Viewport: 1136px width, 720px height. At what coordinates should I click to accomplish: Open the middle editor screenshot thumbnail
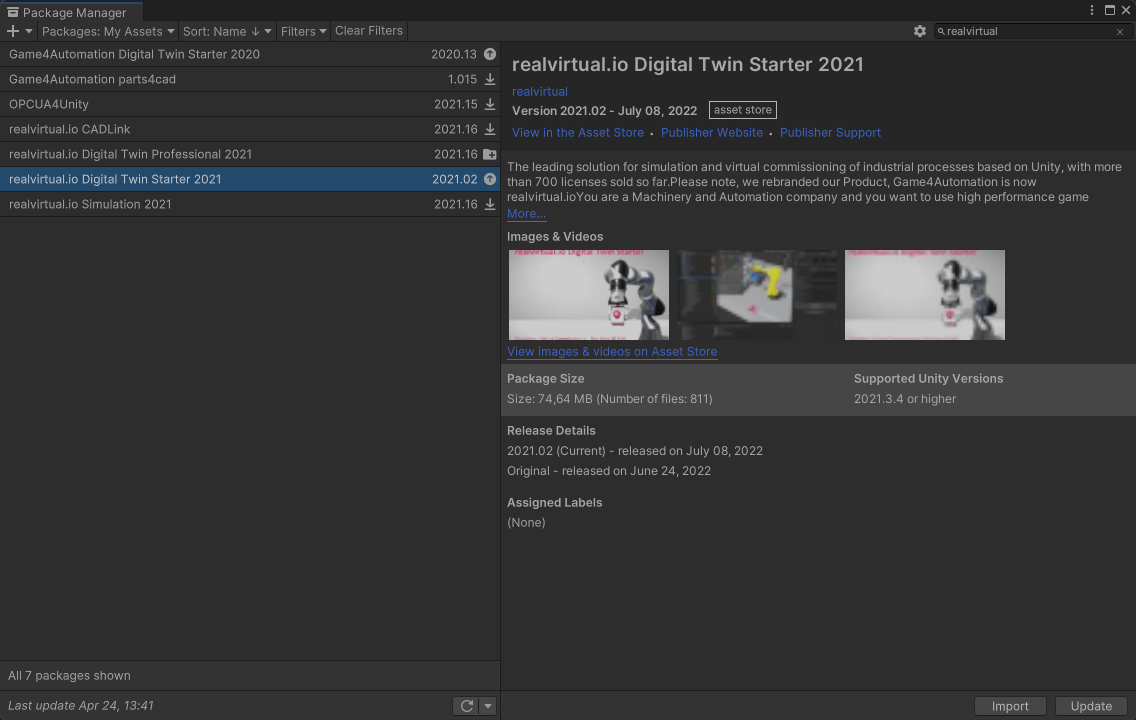click(756, 295)
